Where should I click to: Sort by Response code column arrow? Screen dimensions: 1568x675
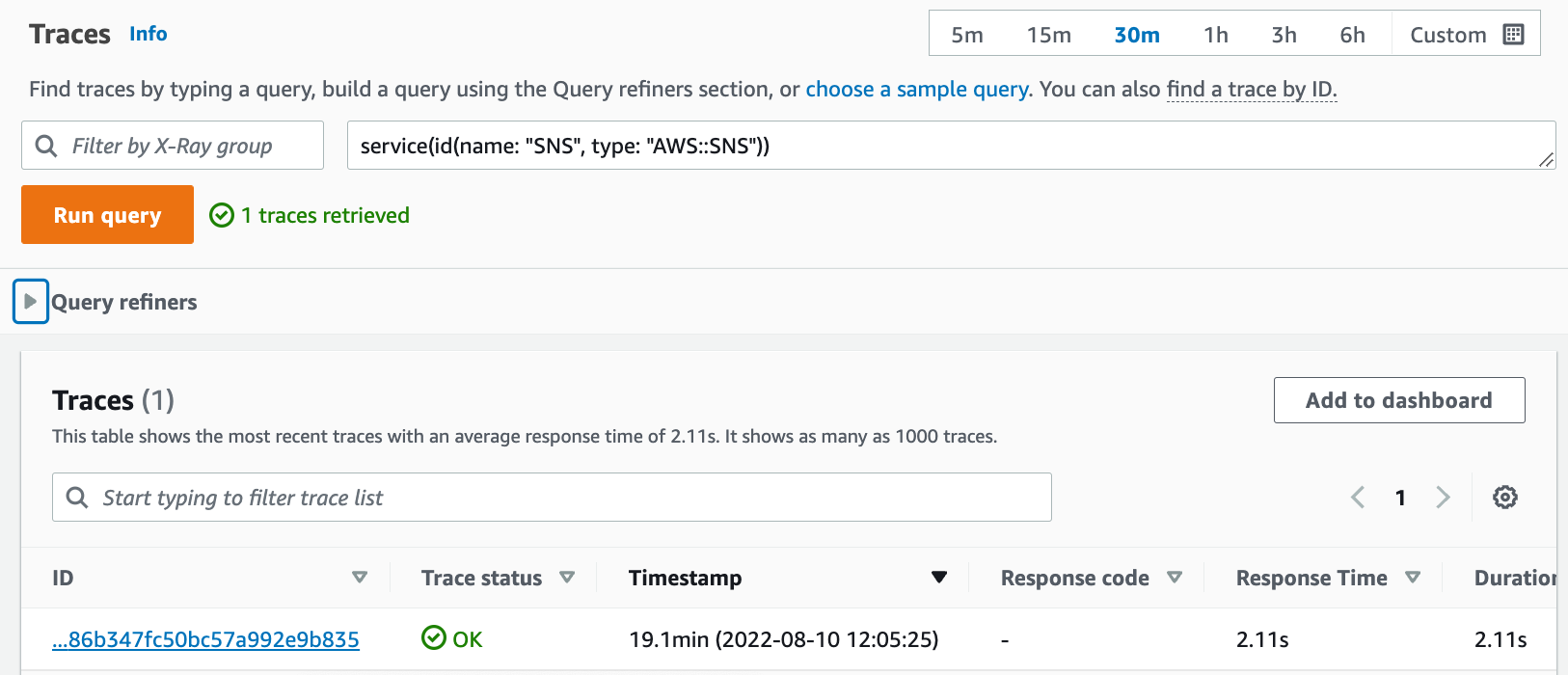coord(1175,578)
